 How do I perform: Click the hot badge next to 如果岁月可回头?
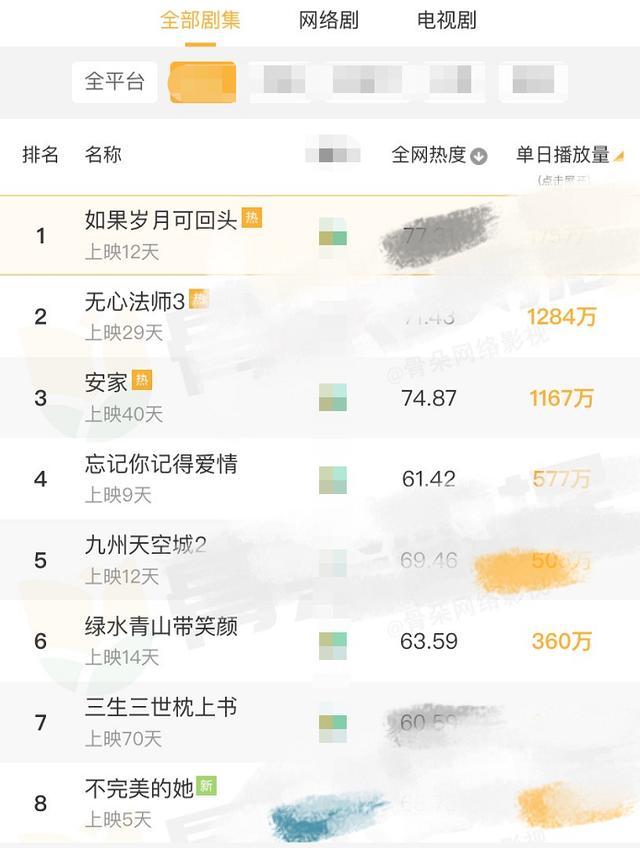tap(252, 218)
